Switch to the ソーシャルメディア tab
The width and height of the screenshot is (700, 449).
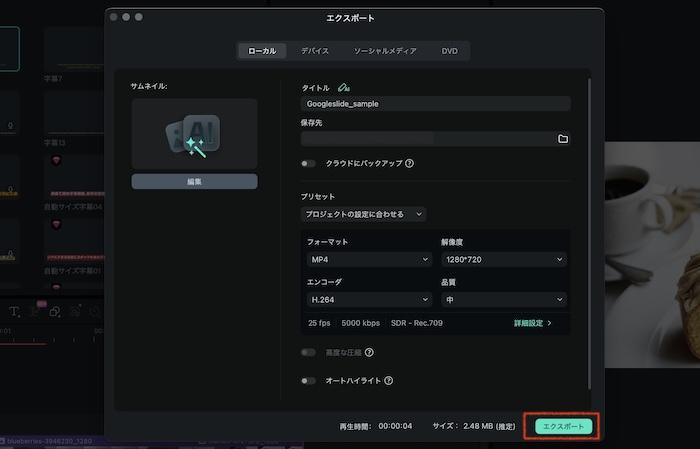[x=385, y=51]
